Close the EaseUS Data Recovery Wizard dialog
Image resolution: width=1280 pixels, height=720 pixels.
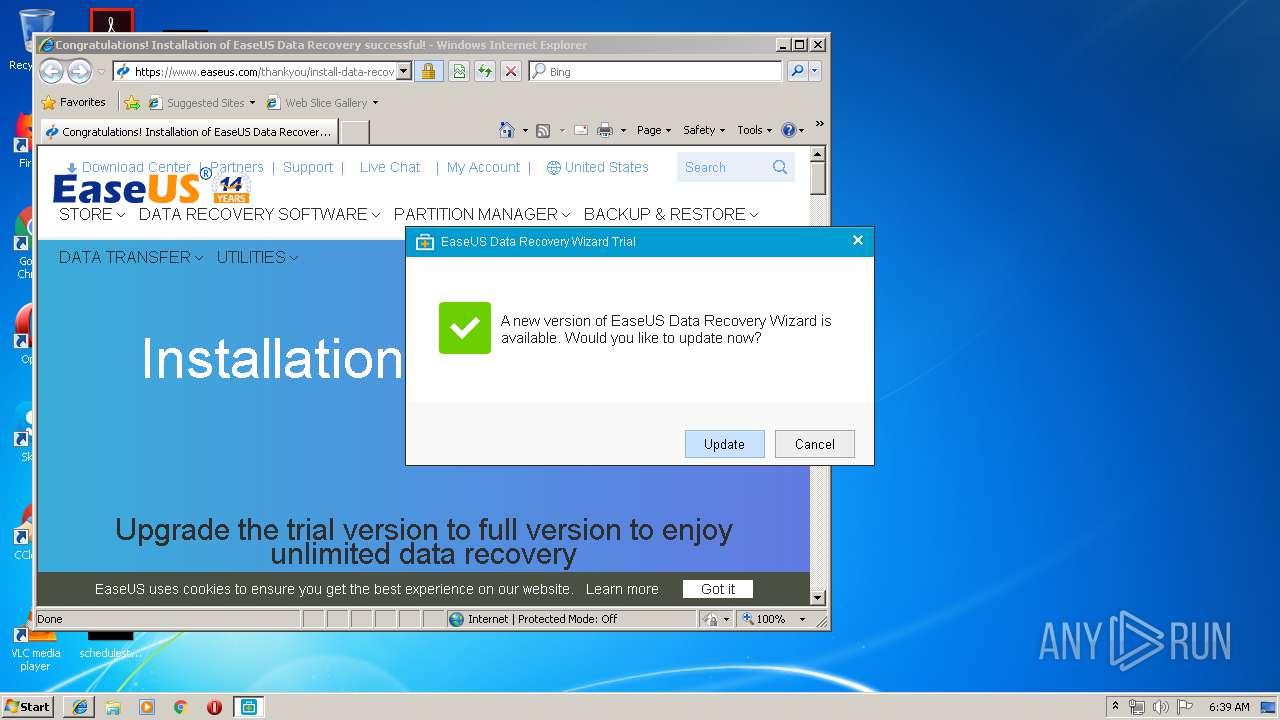pyautogui.click(x=857, y=240)
